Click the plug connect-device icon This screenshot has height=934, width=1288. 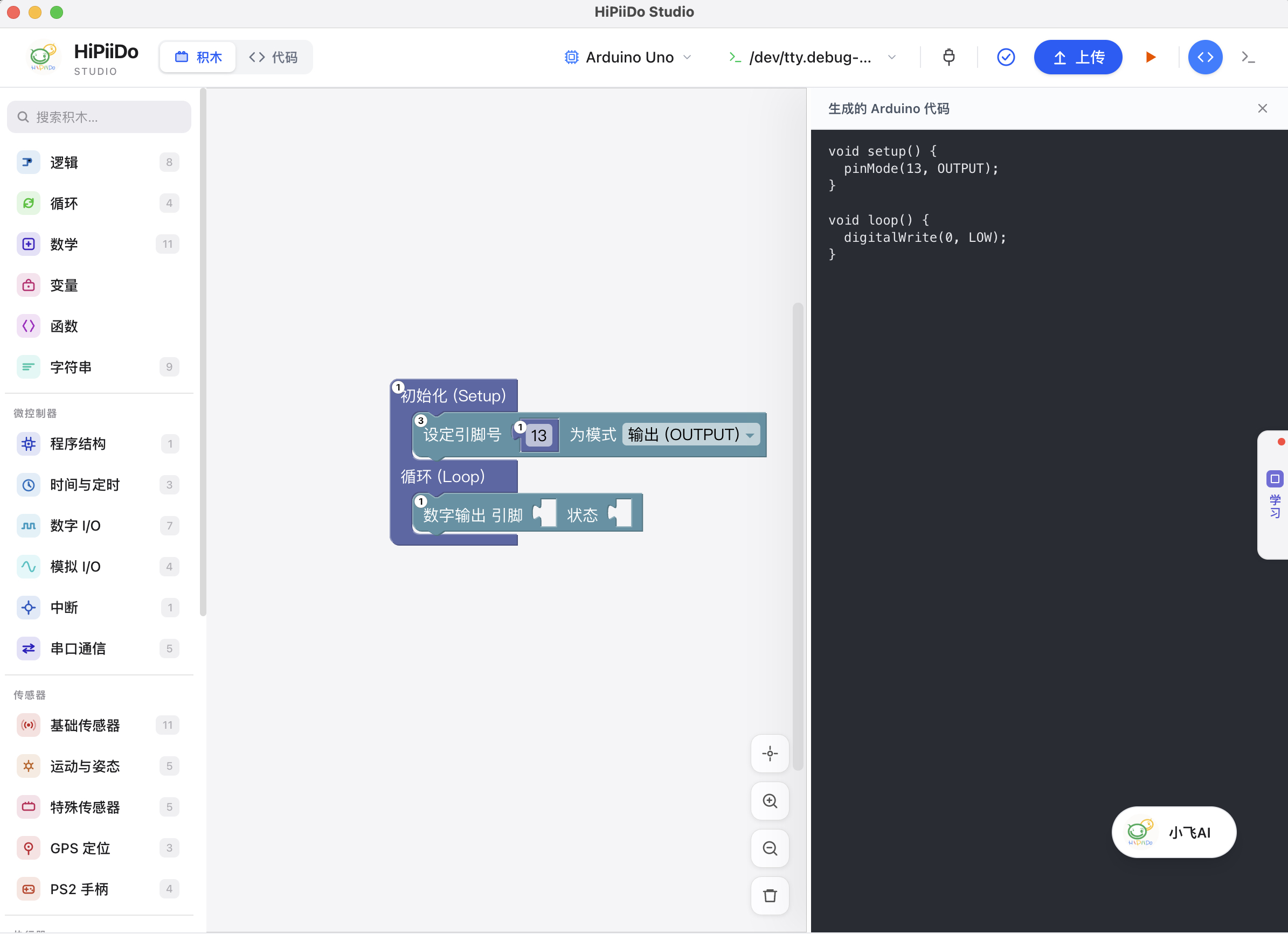(x=948, y=57)
